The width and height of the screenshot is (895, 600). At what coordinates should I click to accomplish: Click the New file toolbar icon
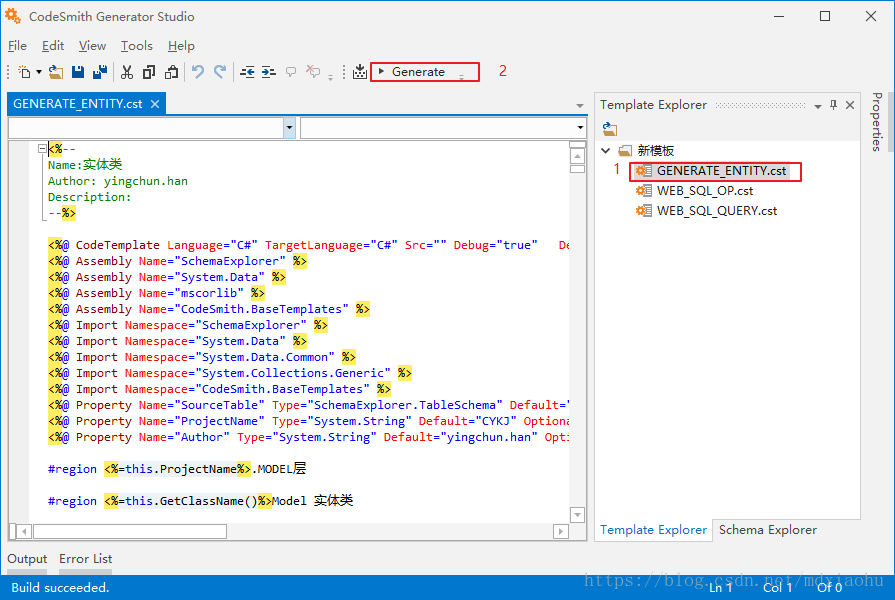(24, 72)
